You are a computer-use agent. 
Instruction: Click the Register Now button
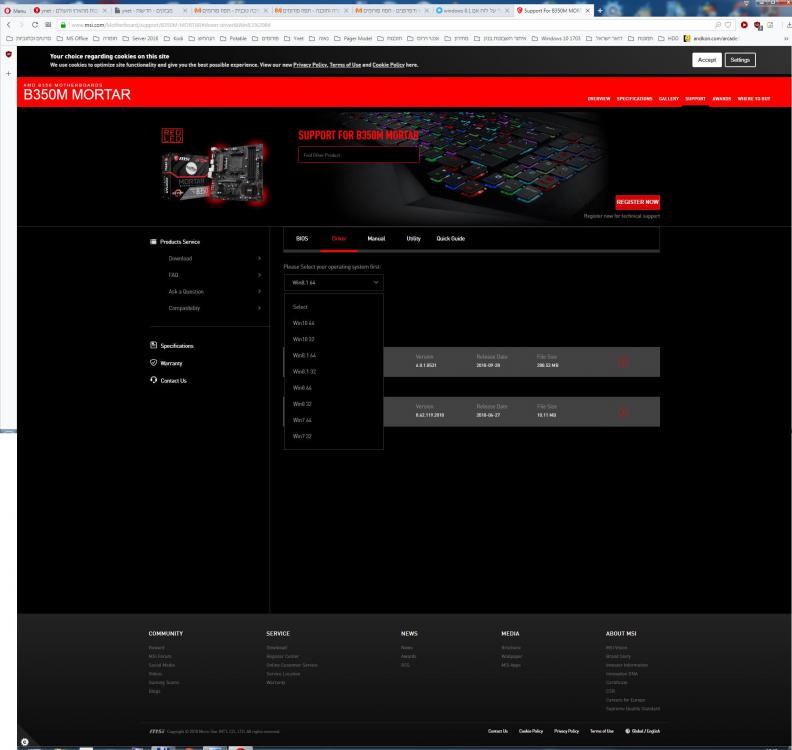[x=637, y=202]
